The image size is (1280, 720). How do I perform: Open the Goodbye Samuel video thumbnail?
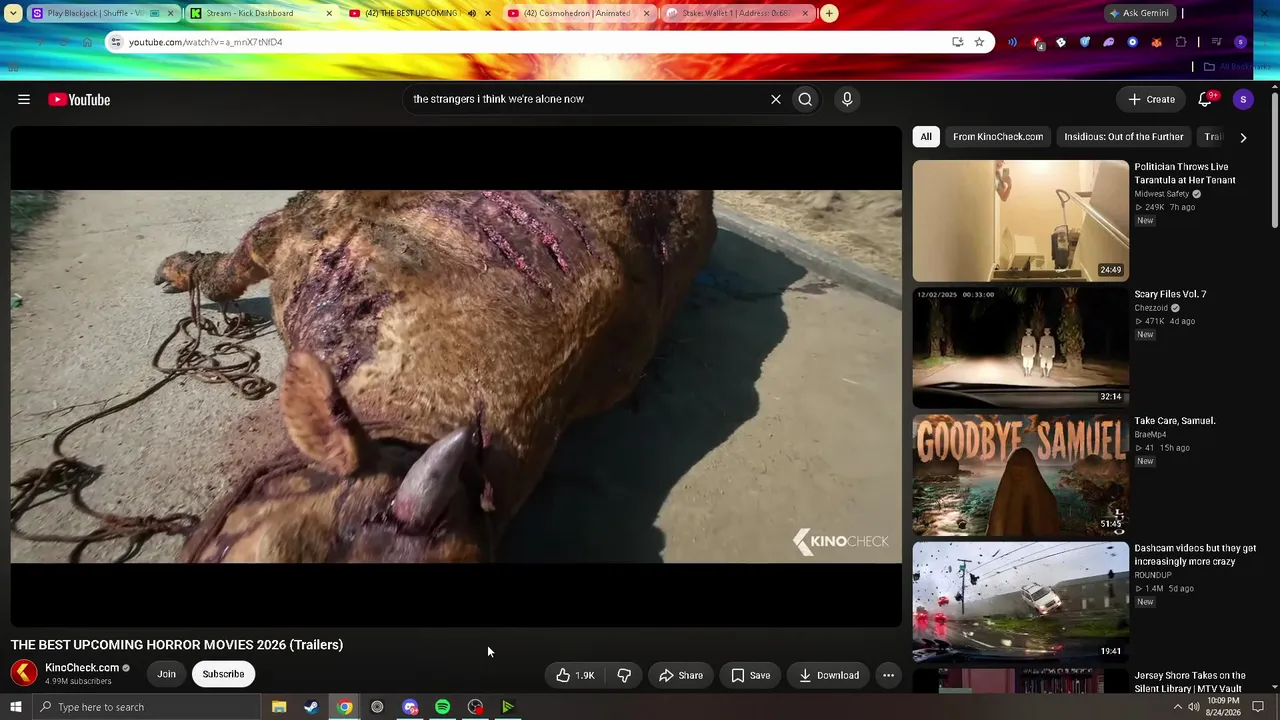pos(1020,475)
